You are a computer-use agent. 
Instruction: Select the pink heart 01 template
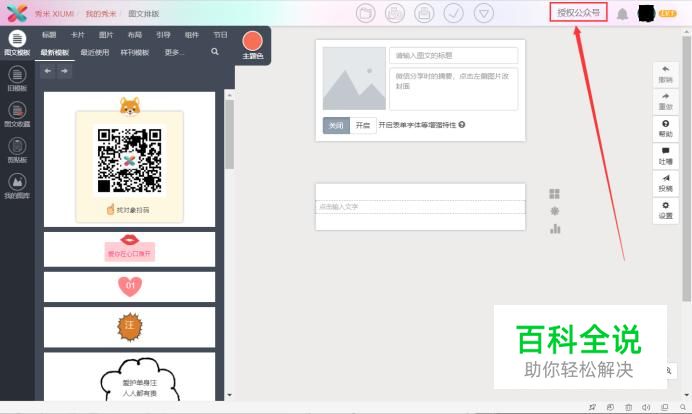(129, 287)
